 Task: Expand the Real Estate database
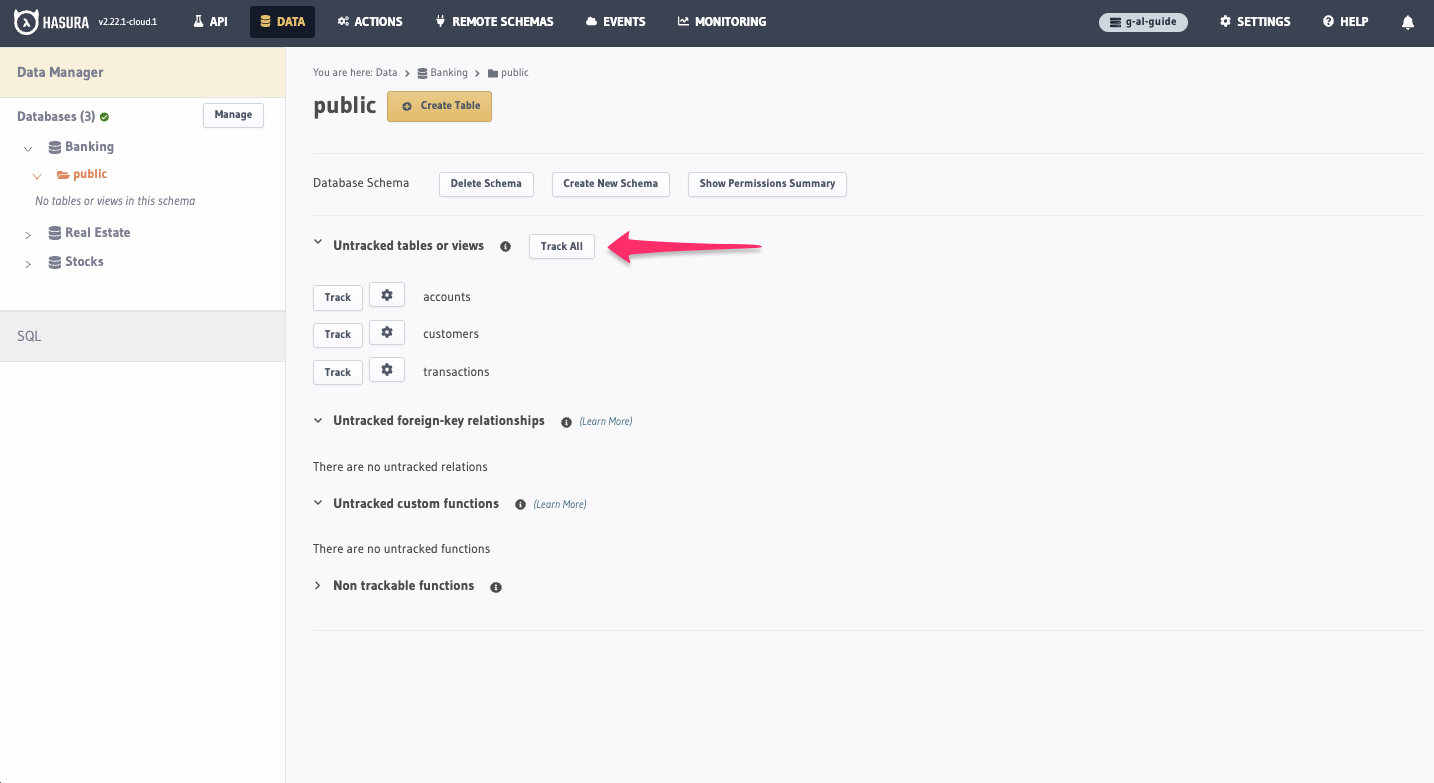tap(28, 235)
